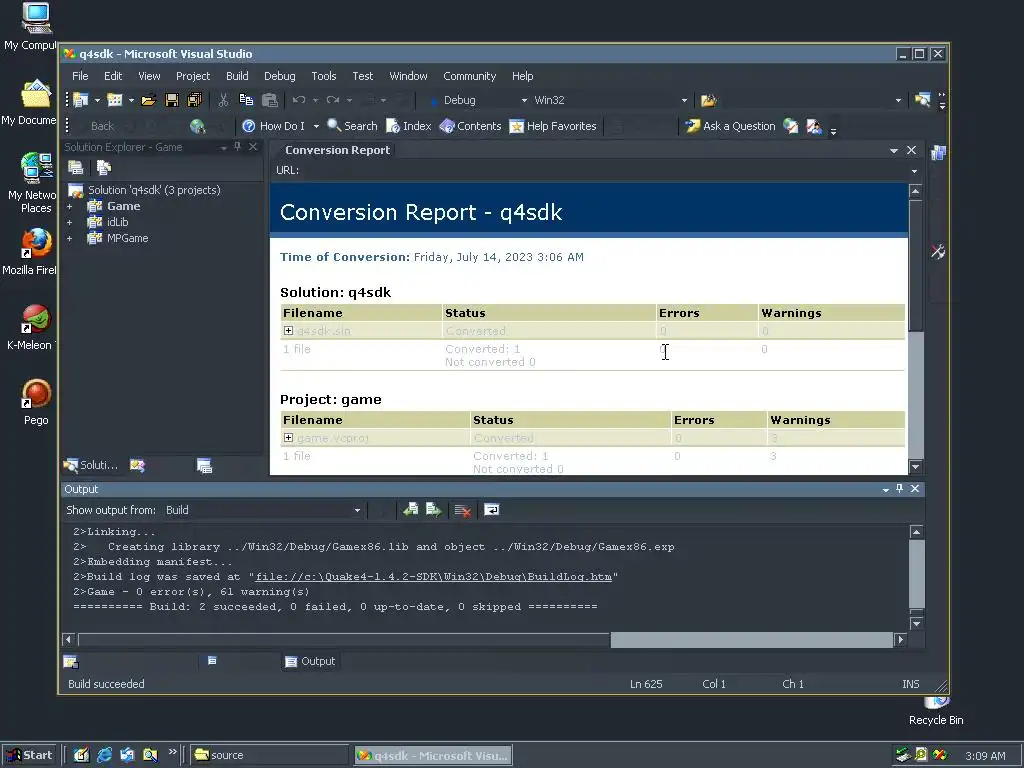1024x768 pixels.
Task: Switch to source folder taskbar button
Action: pos(270,755)
